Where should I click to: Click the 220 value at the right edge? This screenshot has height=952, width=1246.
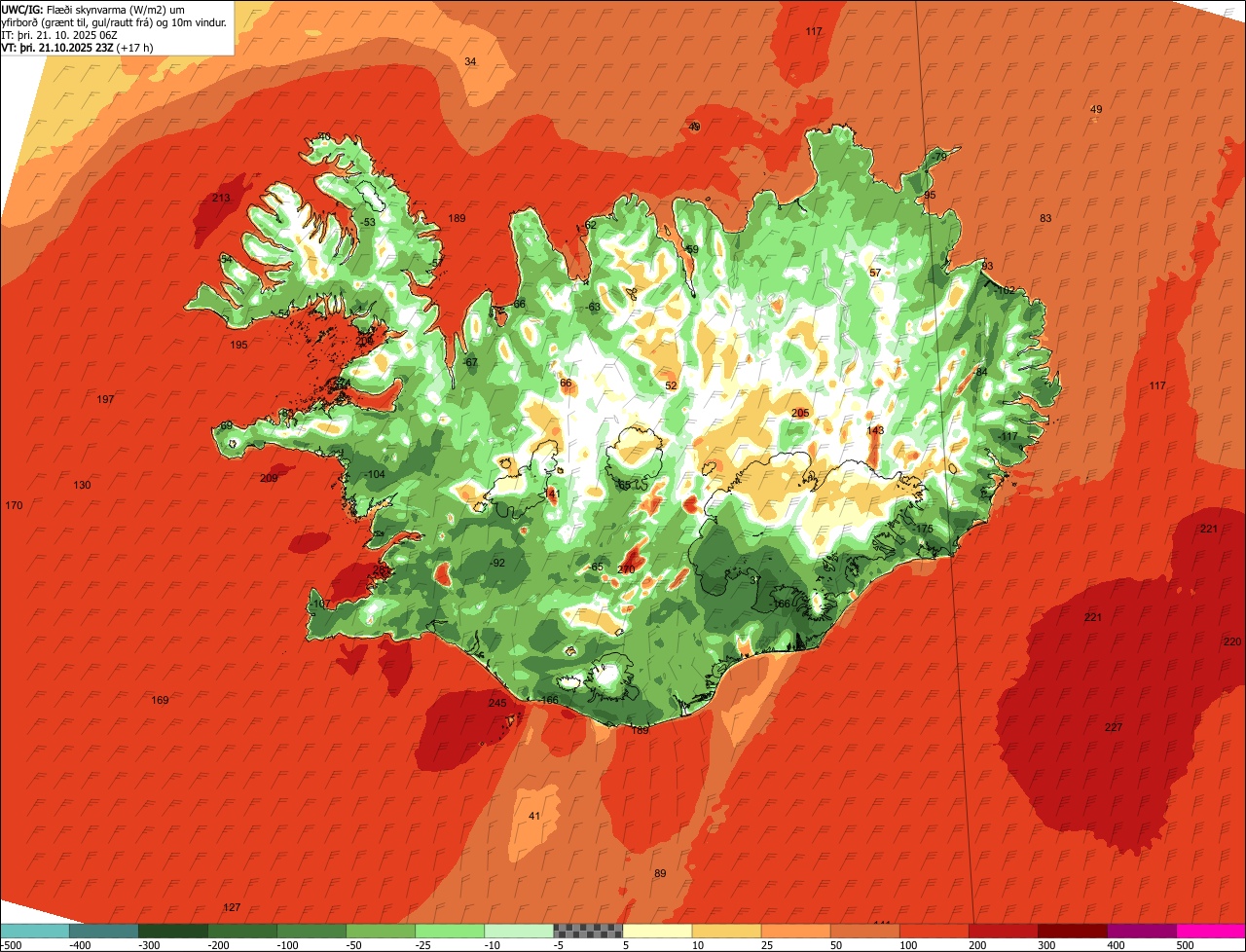click(1232, 641)
